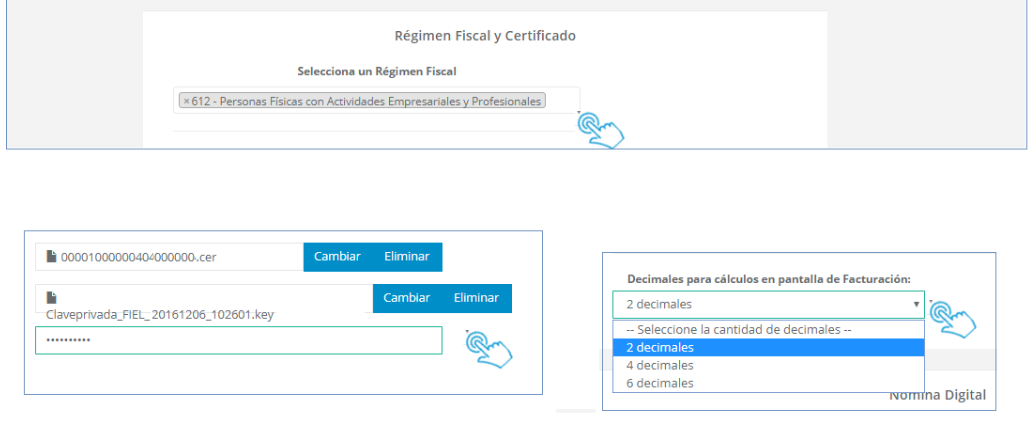Click the file icon beside the .cer certificate
Image resolution: width=1035 pixels, height=421 pixels.
(52, 257)
